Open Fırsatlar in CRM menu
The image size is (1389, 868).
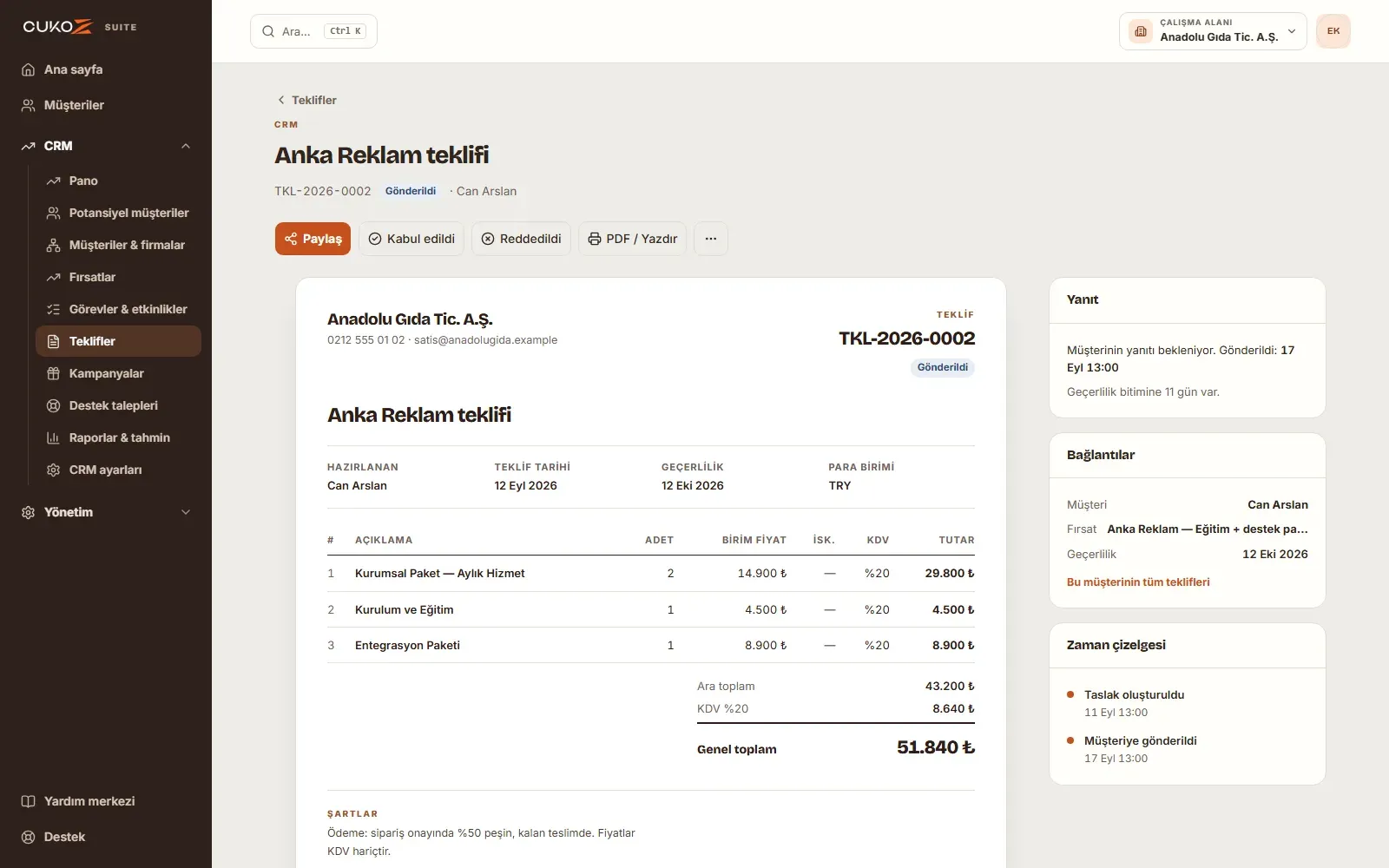[x=118, y=277]
